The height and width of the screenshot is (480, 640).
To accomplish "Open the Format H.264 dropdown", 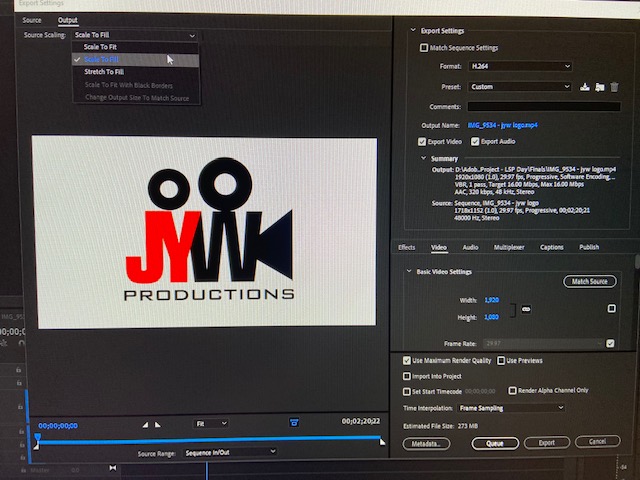I will click(520, 66).
